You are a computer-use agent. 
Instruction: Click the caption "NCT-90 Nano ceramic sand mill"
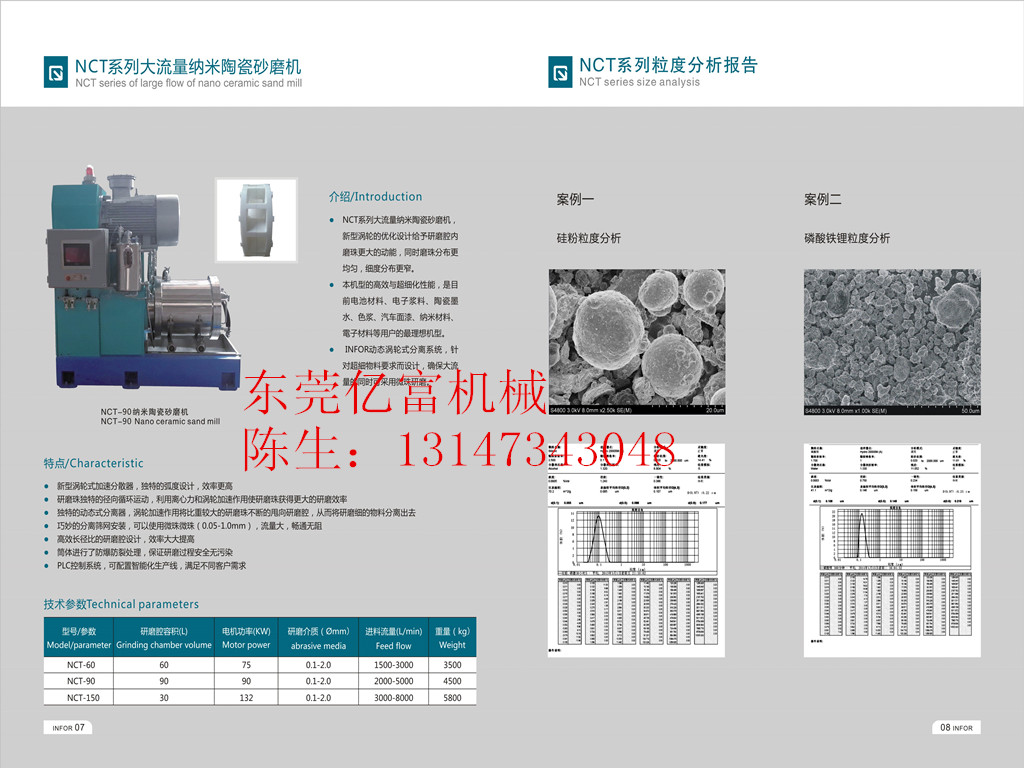(x=160, y=422)
